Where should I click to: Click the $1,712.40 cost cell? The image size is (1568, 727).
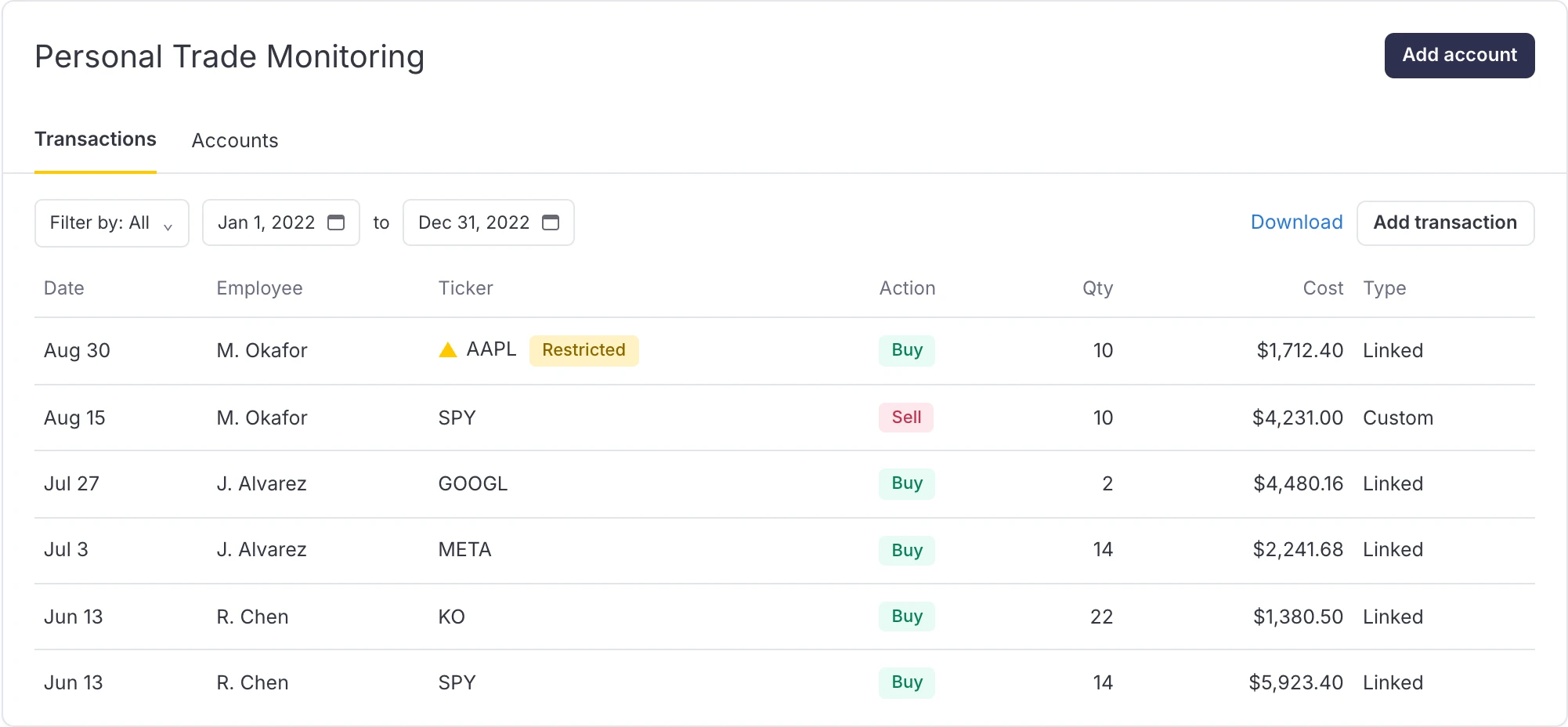pyautogui.click(x=1300, y=350)
